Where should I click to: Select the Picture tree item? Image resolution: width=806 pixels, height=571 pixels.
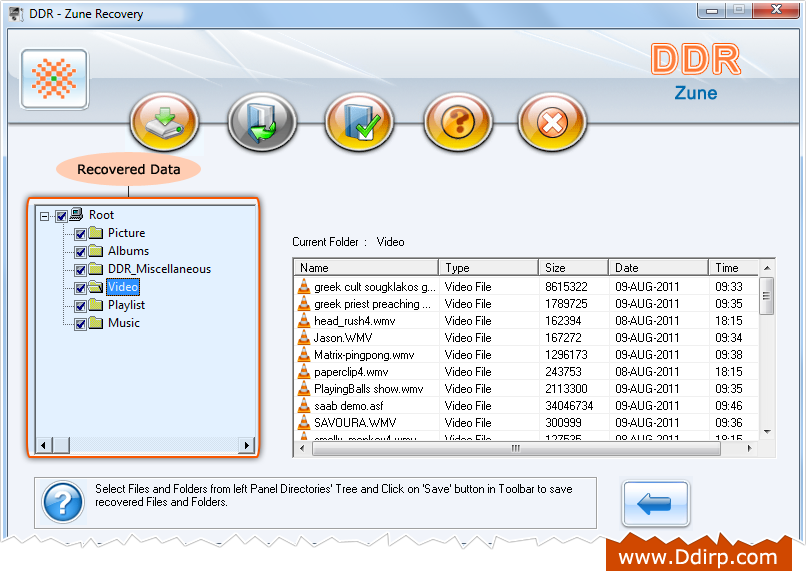click(x=126, y=233)
